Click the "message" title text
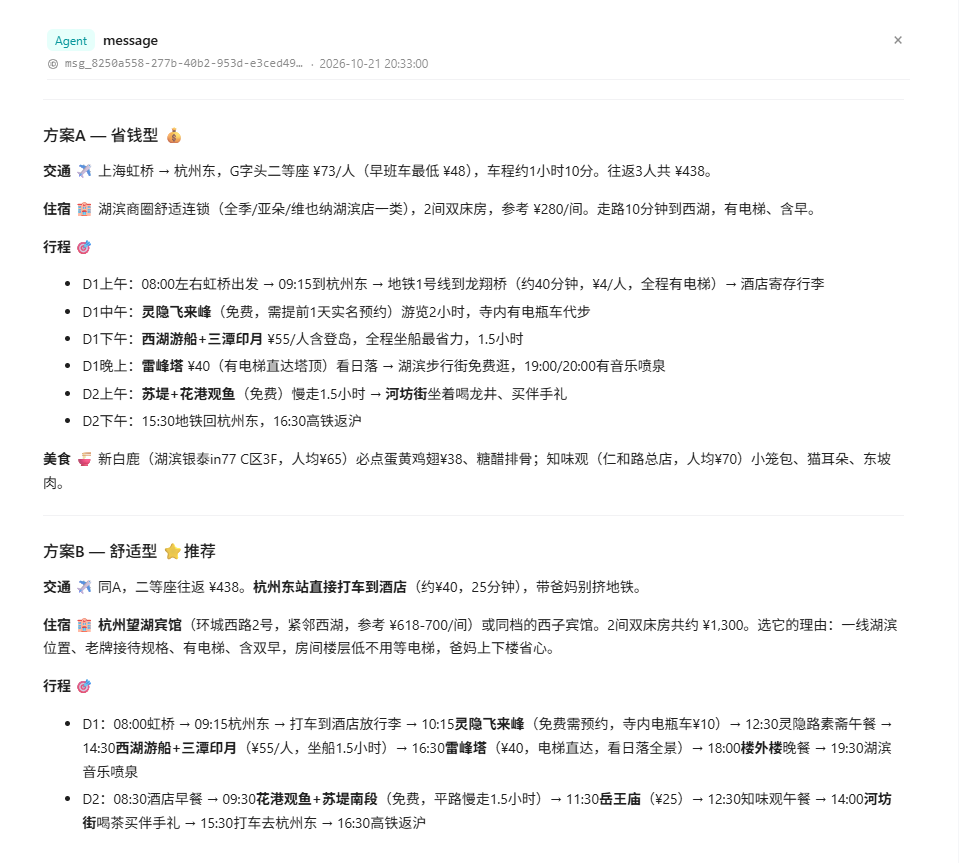This screenshot has height=863, width=959. (130, 40)
